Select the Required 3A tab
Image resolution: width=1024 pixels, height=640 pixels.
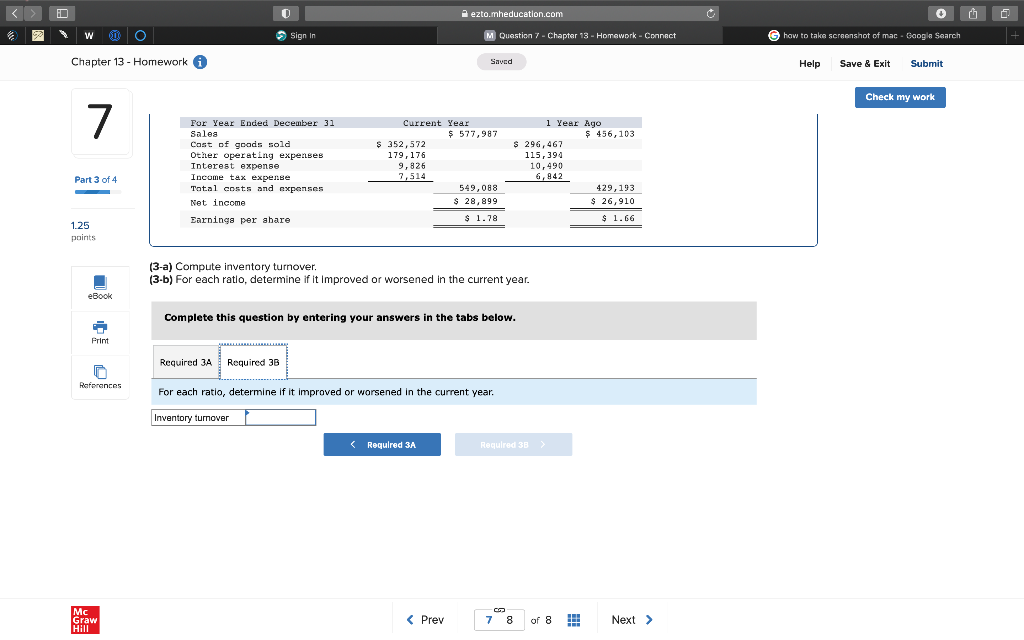pyautogui.click(x=185, y=362)
